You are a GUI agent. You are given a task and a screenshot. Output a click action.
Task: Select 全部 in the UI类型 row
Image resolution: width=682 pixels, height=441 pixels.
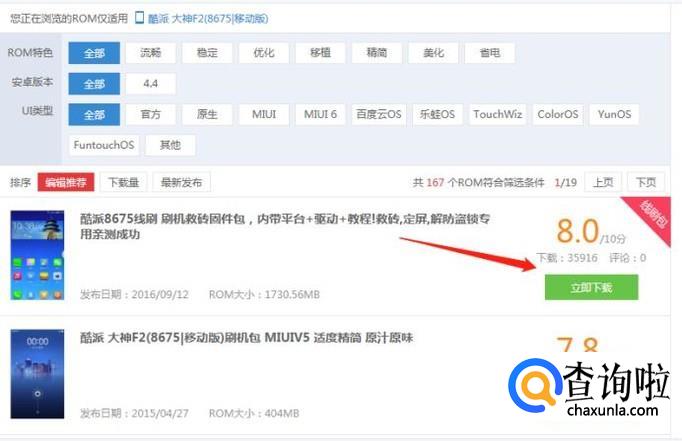coord(94,115)
